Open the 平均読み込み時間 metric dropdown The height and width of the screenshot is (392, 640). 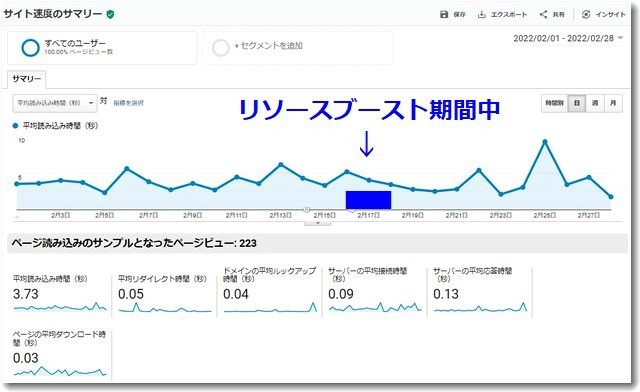tap(55, 103)
